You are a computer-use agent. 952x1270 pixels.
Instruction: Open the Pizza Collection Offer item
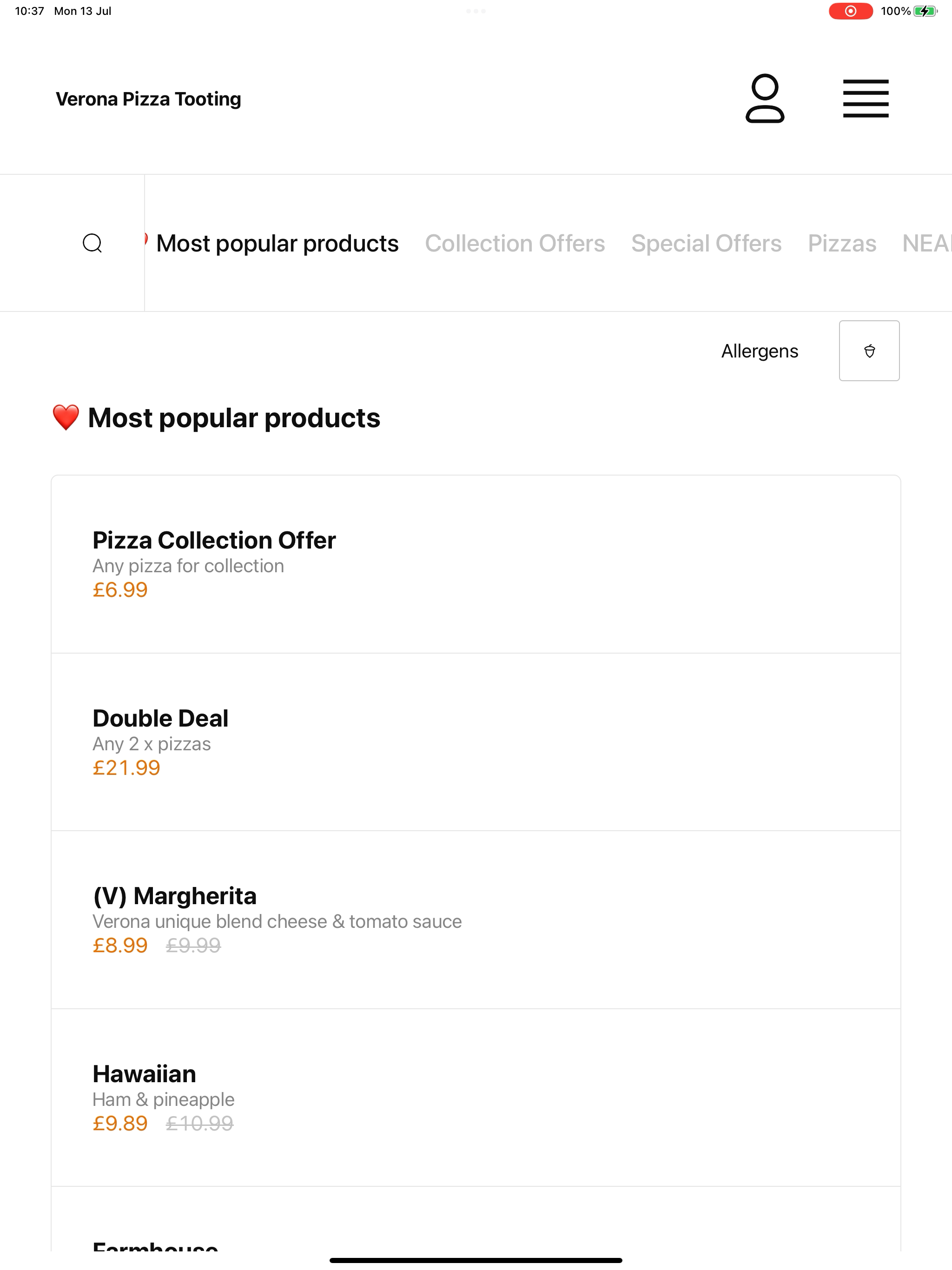coord(476,564)
